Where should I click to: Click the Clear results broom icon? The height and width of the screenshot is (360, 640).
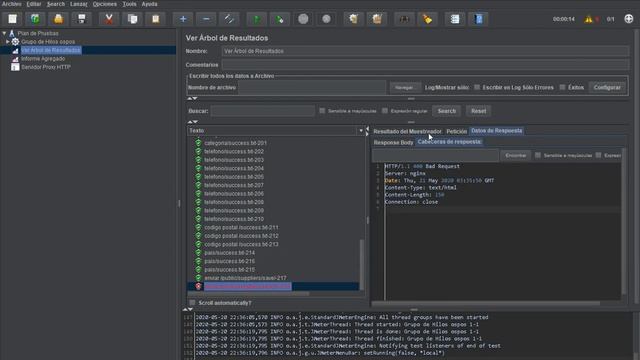[354, 19]
